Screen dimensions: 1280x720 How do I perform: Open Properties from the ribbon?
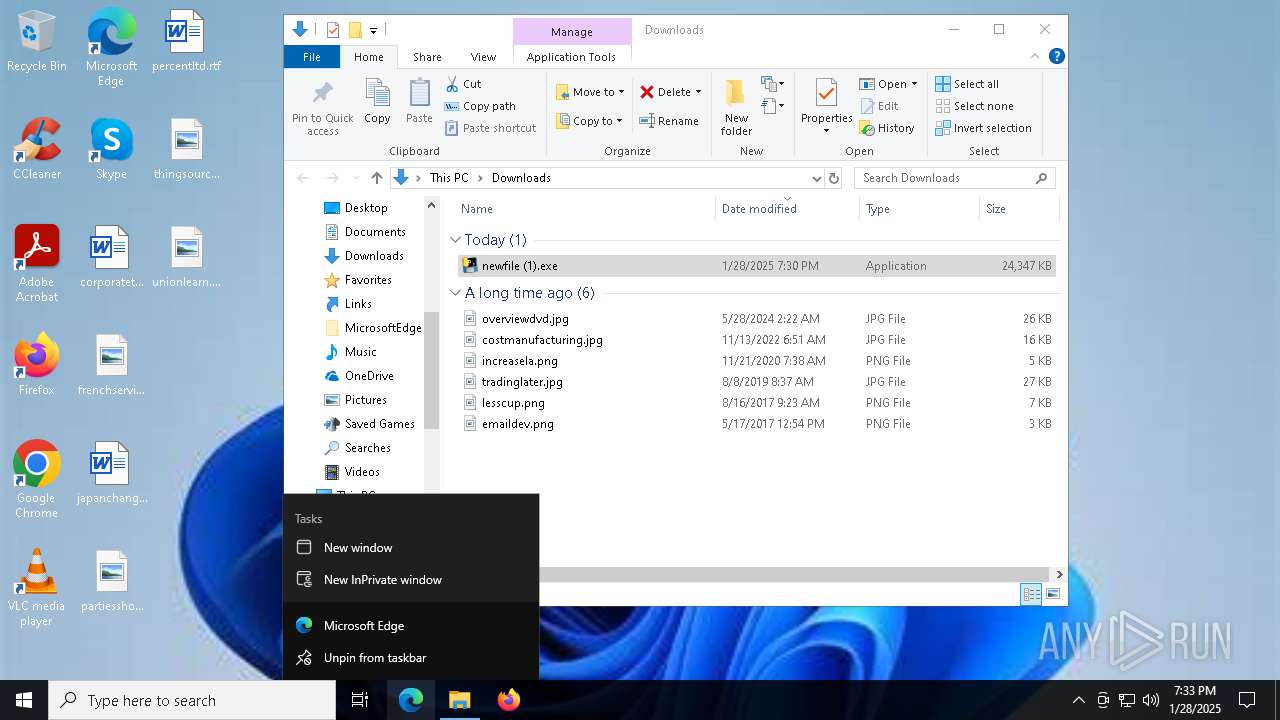click(826, 106)
